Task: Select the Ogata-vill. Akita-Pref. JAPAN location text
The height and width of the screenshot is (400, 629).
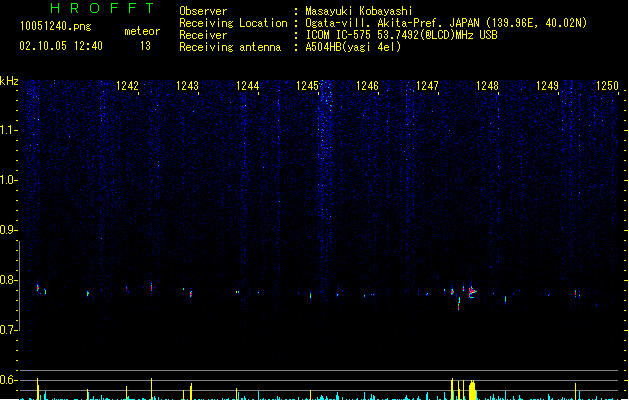Action: pos(446,23)
